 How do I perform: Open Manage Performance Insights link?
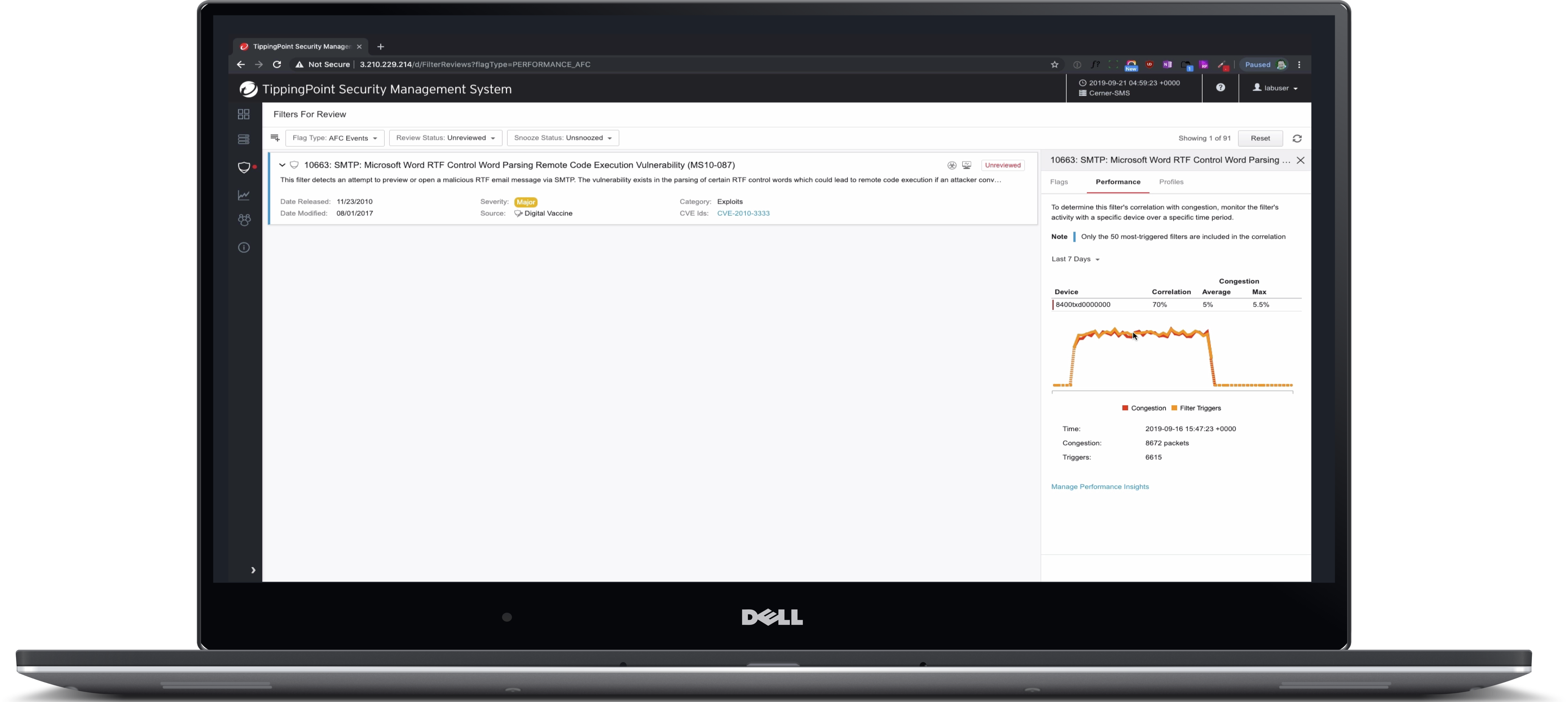click(1099, 487)
